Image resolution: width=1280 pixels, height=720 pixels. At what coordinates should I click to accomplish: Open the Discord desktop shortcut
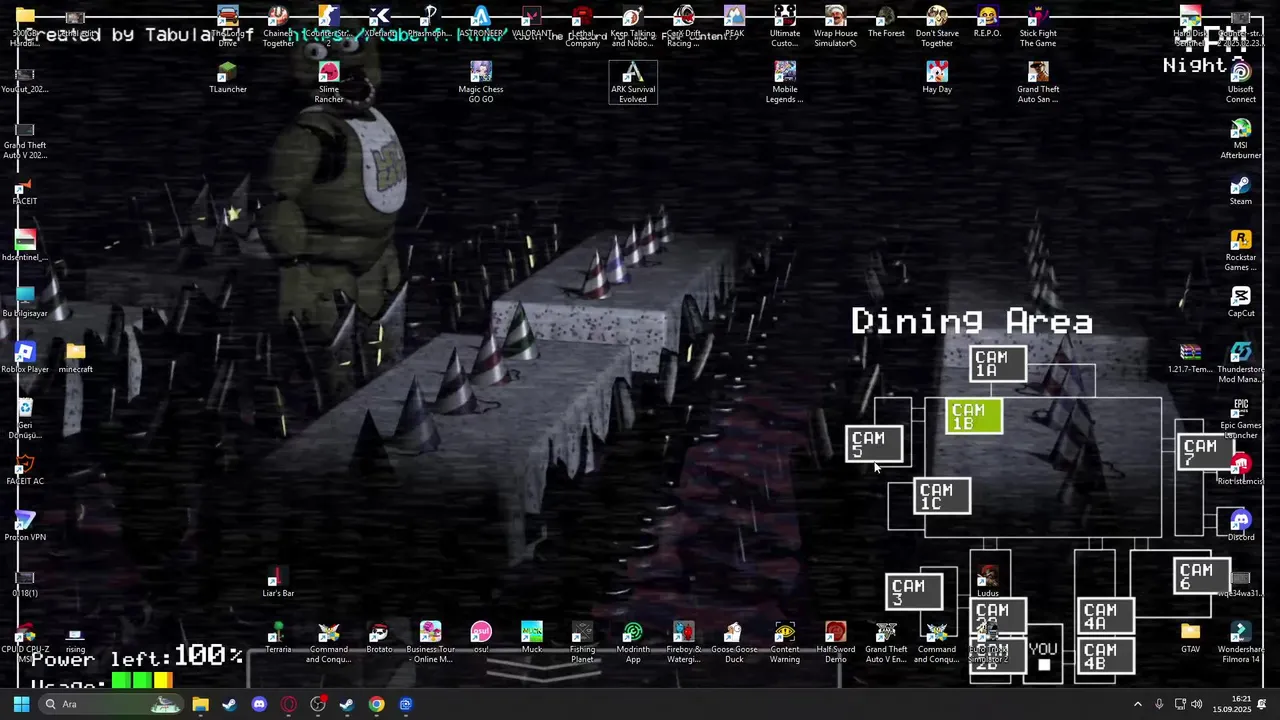1241,526
